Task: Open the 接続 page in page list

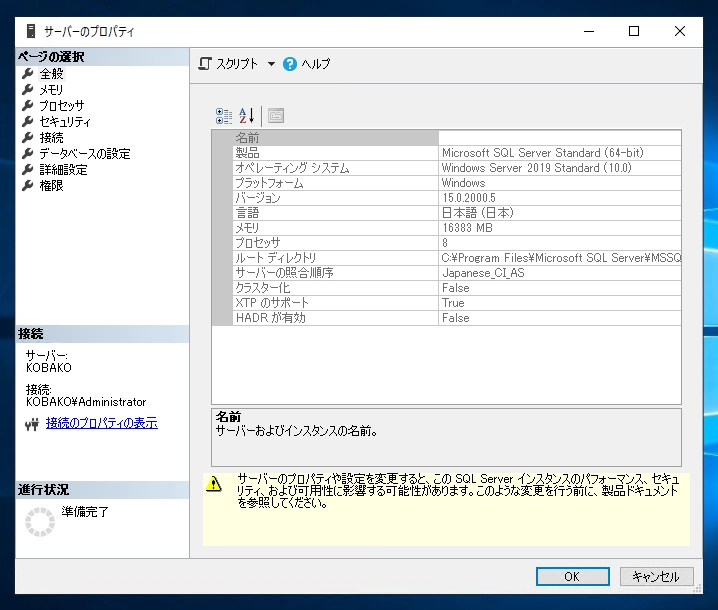Action: tap(51, 137)
